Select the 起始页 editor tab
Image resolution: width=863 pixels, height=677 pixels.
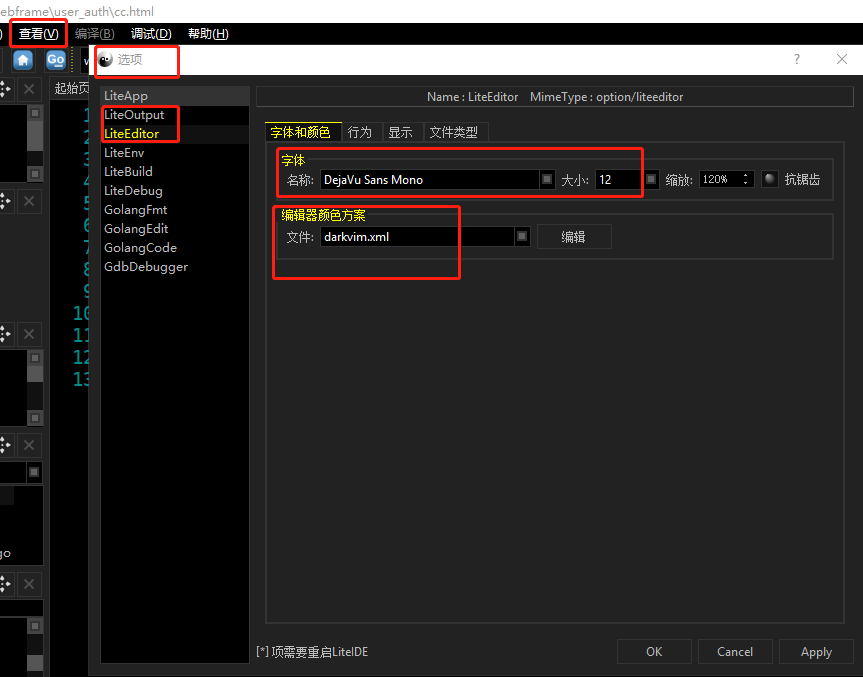click(x=72, y=88)
